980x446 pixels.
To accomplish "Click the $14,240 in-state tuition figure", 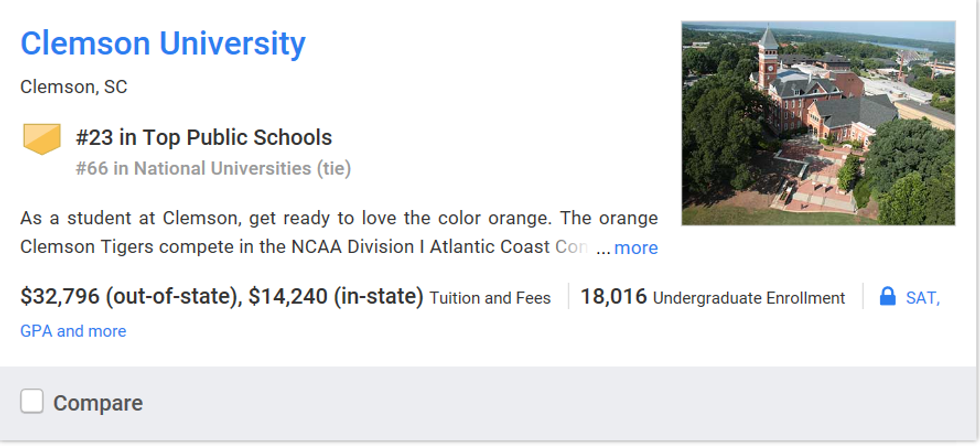I will point(336,297).
